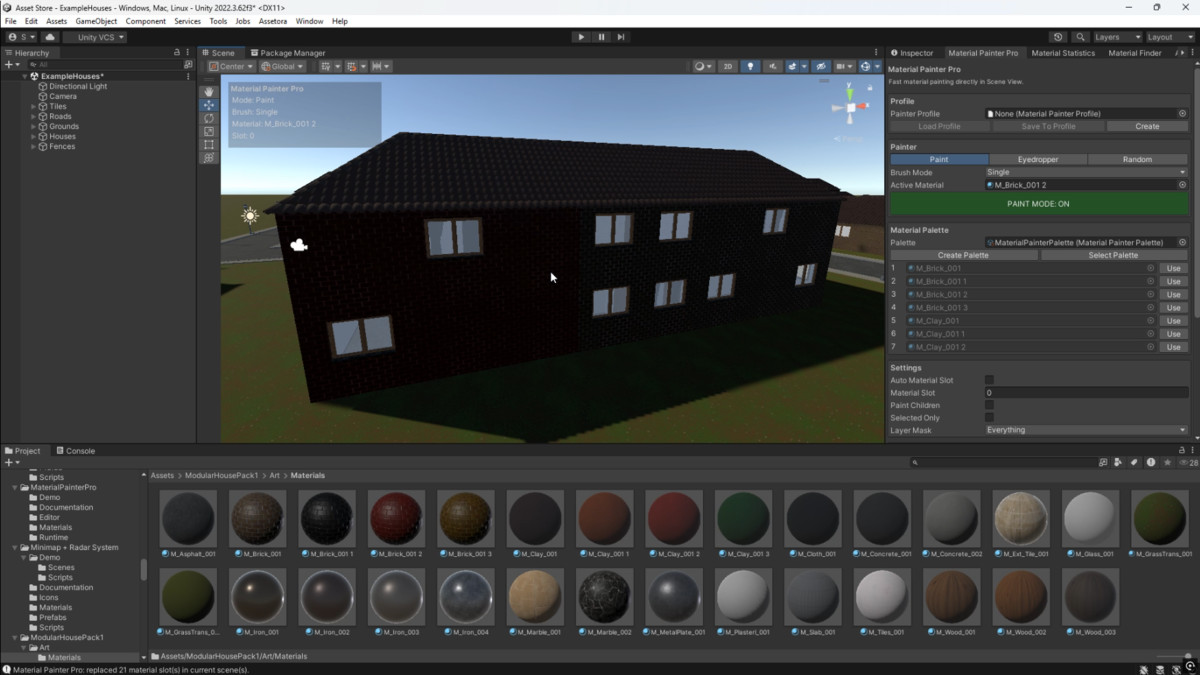The height and width of the screenshot is (675, 1200).
Task: Open the Assetora menu
Action: point(272,21)
